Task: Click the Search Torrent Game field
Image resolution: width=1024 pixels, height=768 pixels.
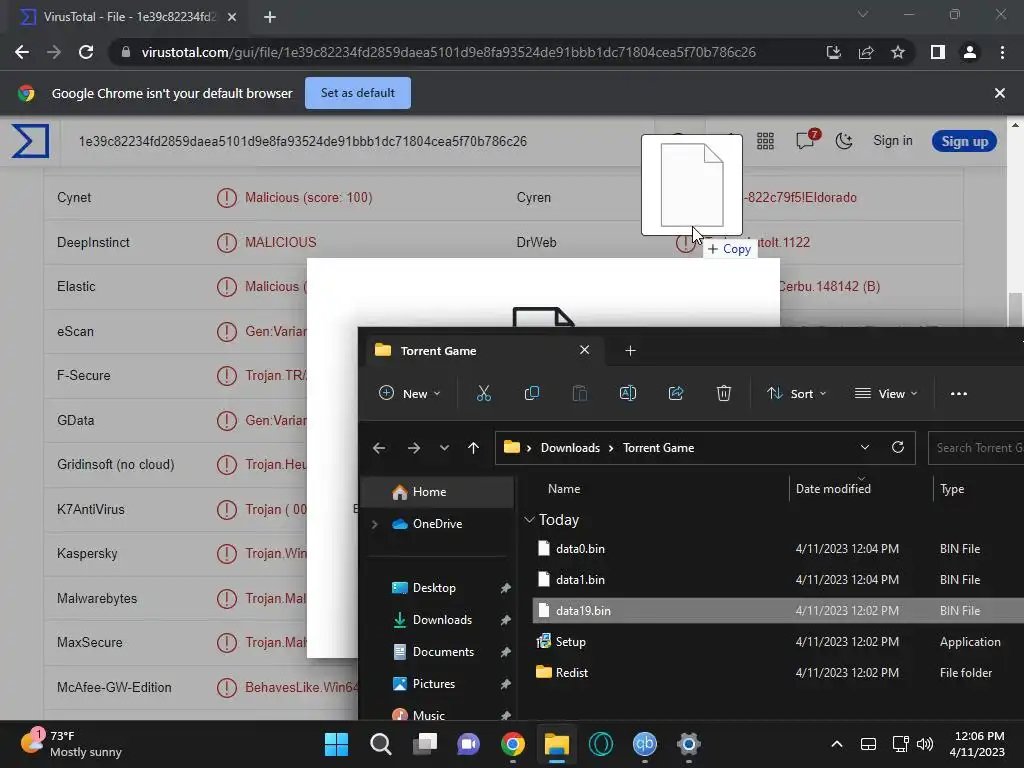Action: pyautogui.click(x=976, y=447)
